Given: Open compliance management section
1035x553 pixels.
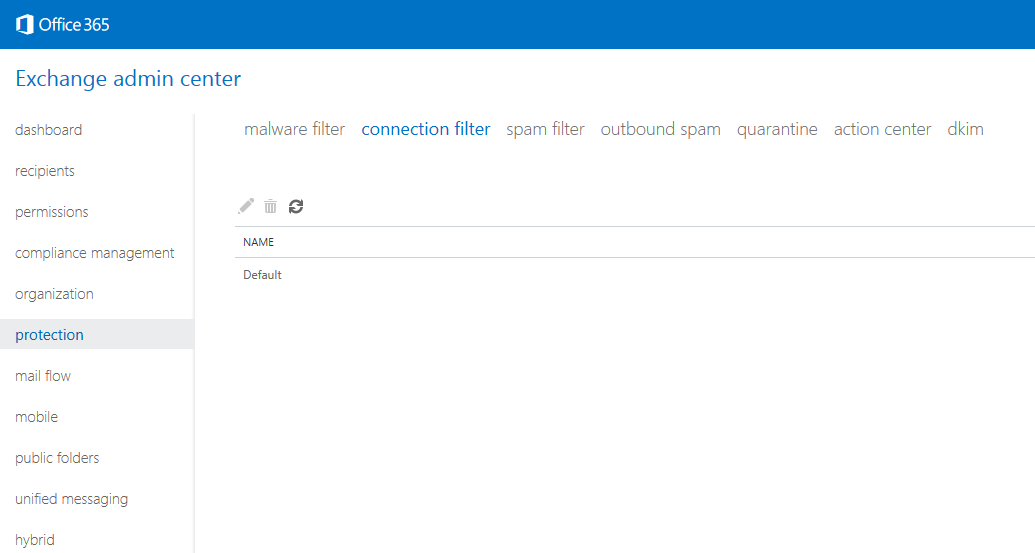Looking at the screenshot, I should 94,253.
